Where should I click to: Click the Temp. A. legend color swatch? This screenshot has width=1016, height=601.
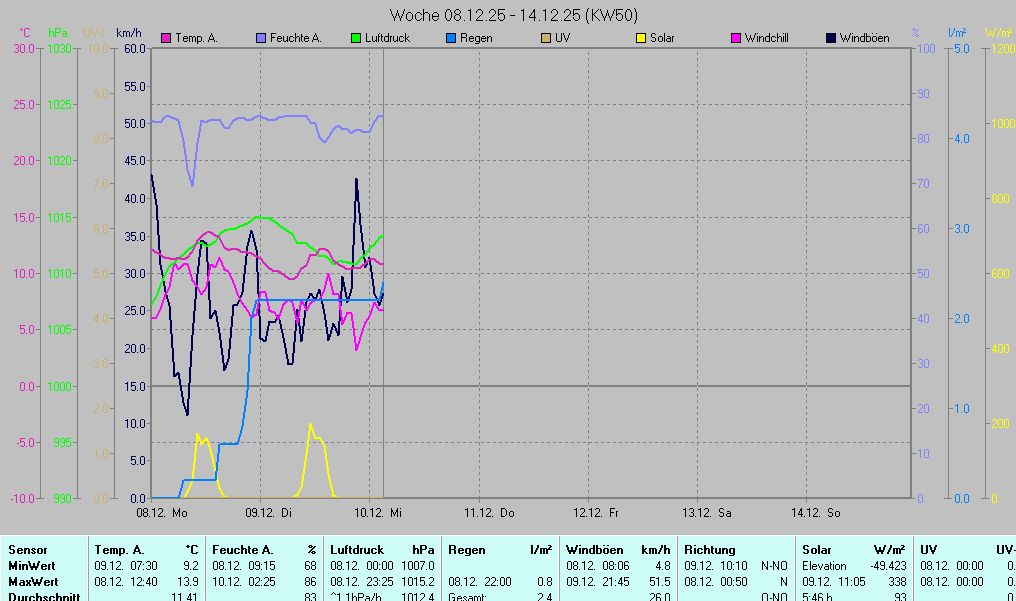[x=167, y=38]
